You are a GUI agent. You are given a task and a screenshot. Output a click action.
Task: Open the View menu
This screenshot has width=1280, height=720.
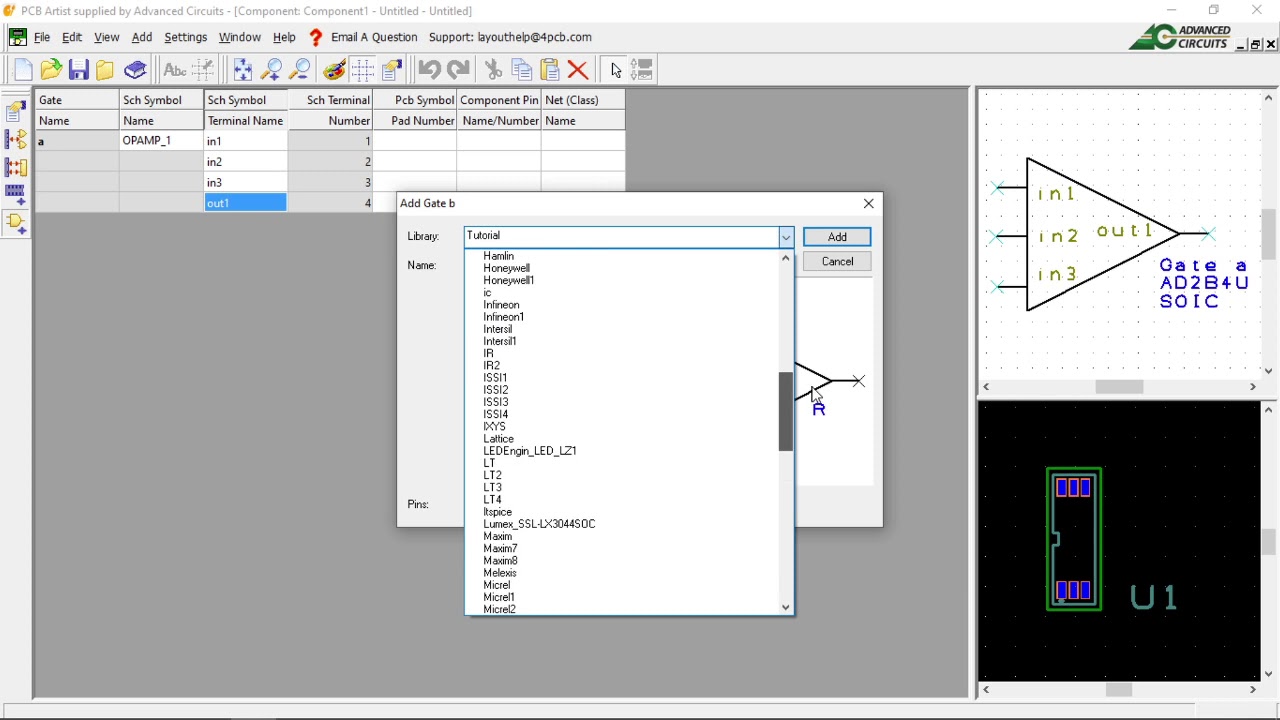coord(106,37)
